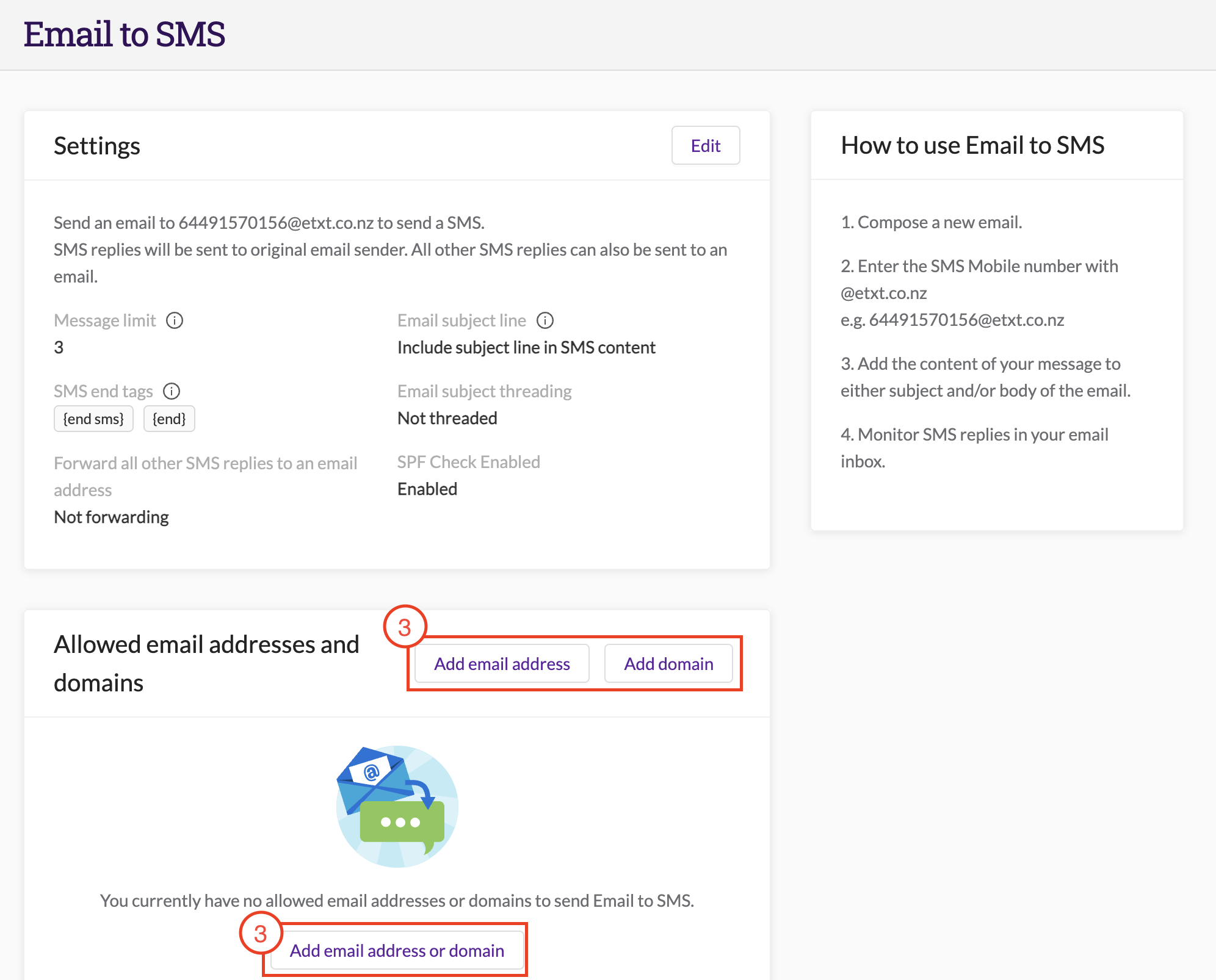Select the {end sms} tag chip

tap(93, 419)
